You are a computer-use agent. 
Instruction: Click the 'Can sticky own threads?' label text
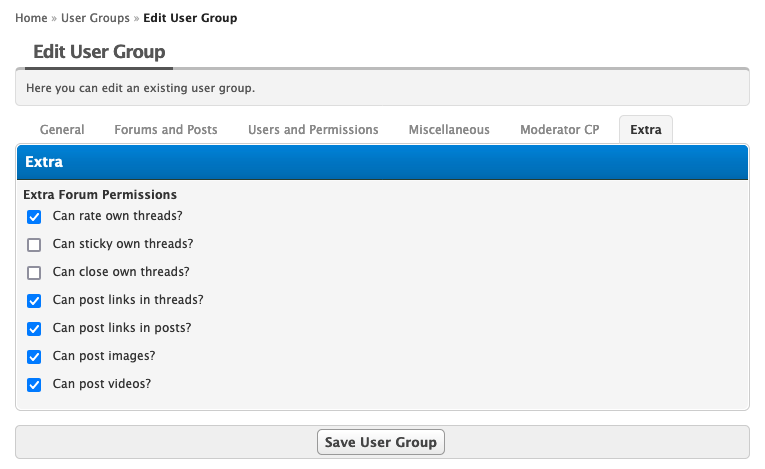(x=122, y=244)
